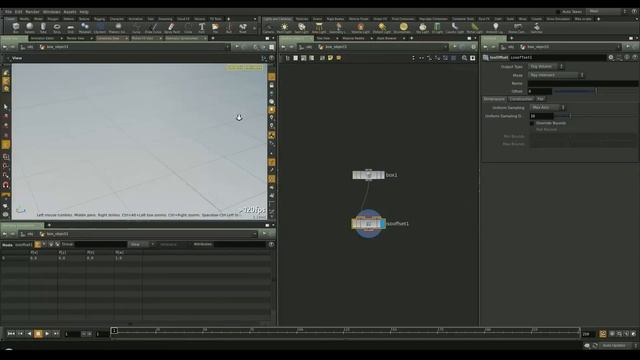Screen dimensions: 640x360
Task: Select the Font shelf tool
Action: 201,28
